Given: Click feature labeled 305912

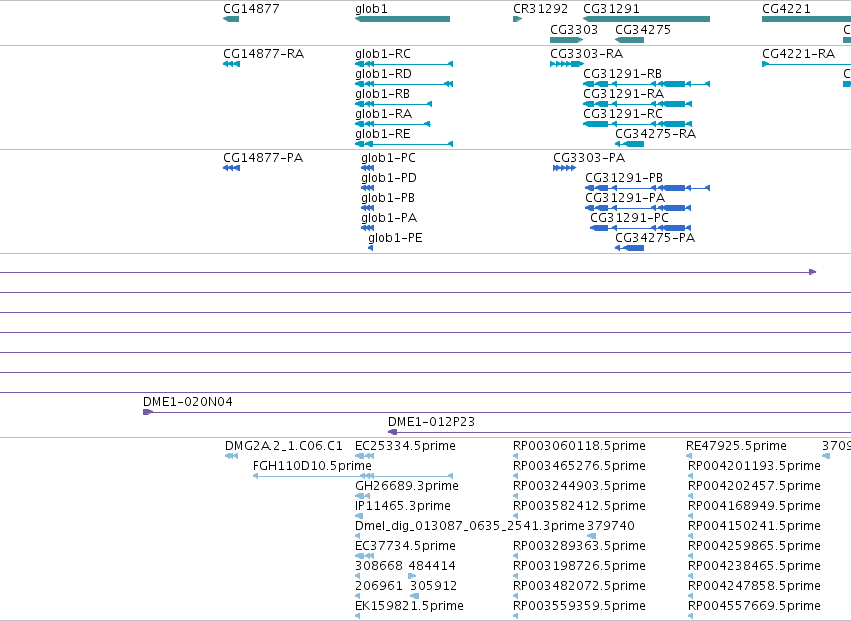Looking at the screenshot, I should [433, 586].
